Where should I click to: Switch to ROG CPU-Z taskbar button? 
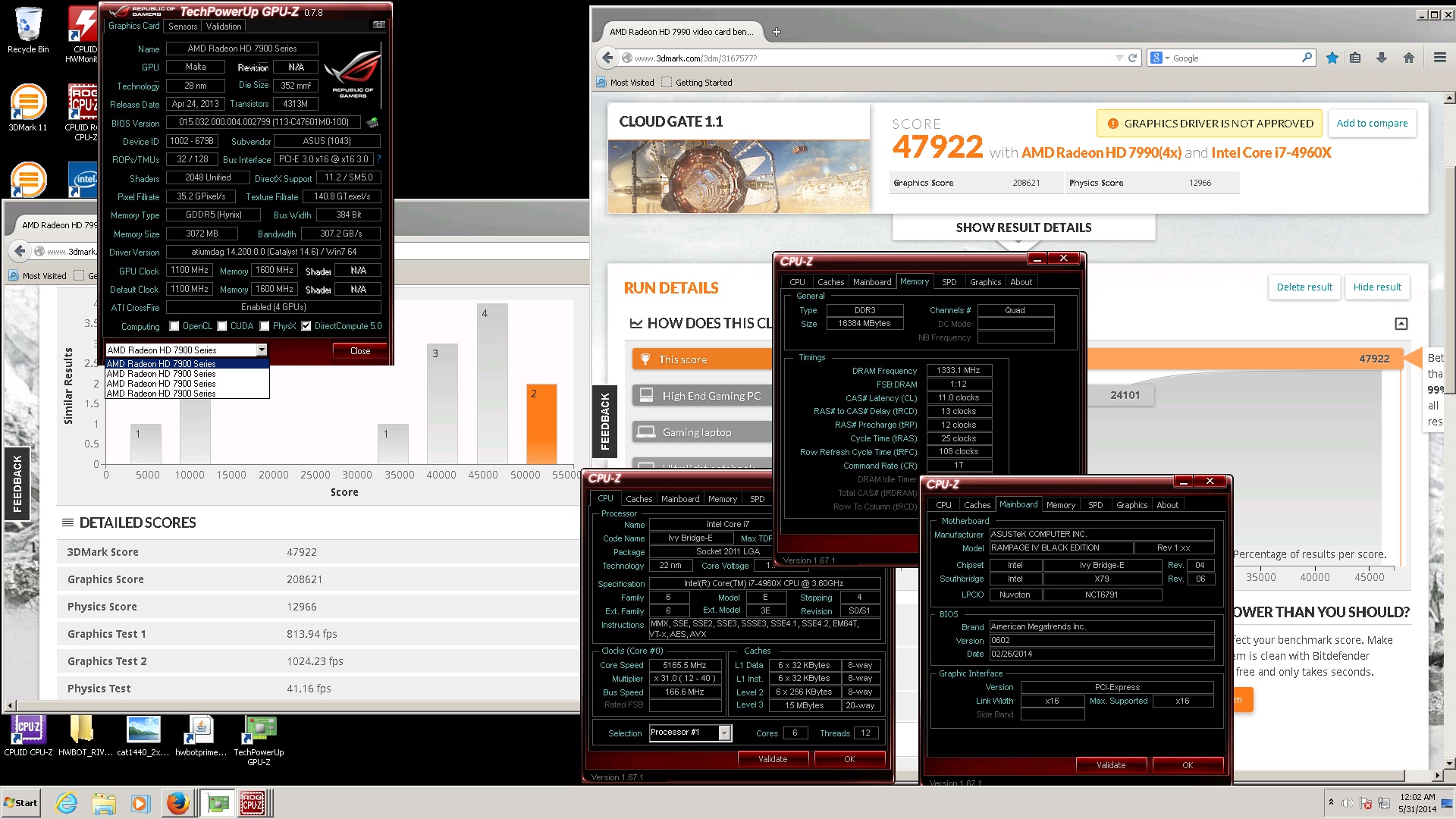pos(254,803)
